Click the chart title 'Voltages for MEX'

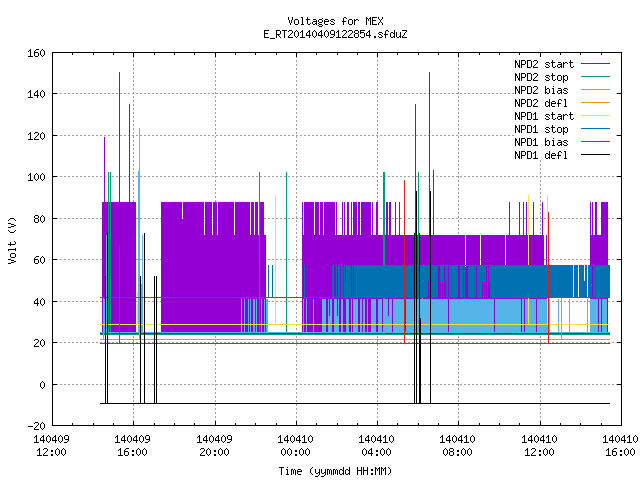335,21
